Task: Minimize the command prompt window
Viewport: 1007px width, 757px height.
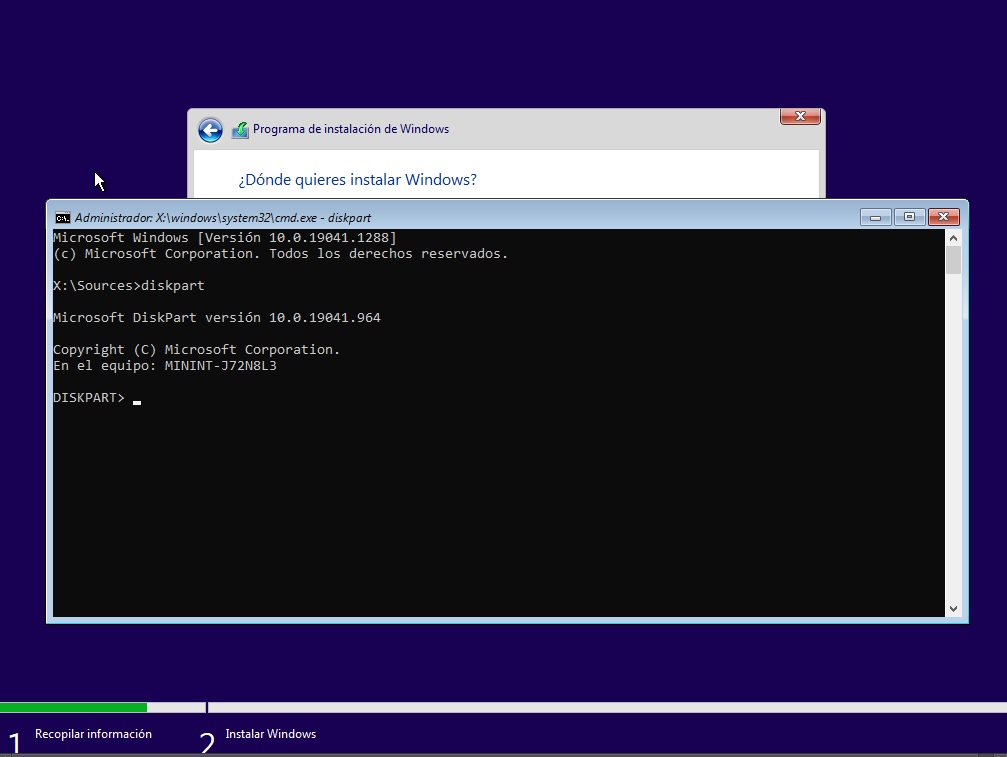Action: [x=875, y=217]
